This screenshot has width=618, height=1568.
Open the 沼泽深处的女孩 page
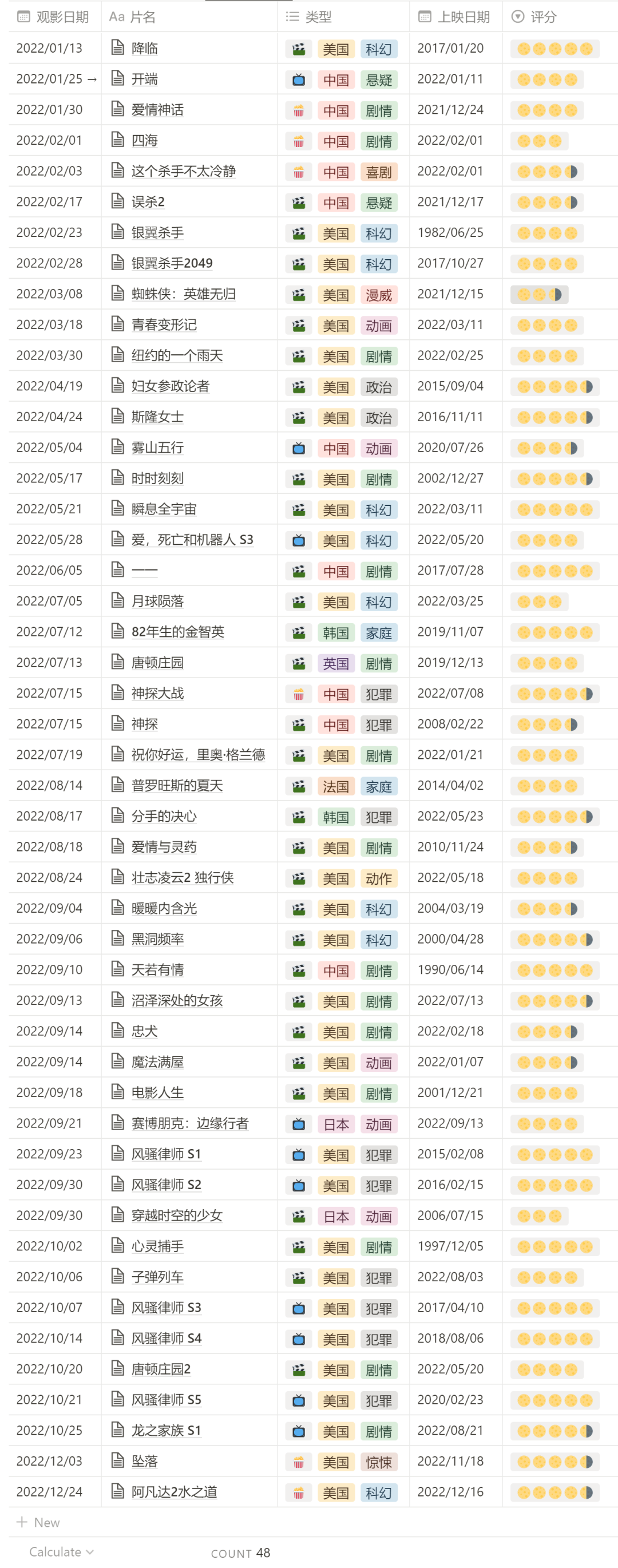coord(177,1000)
